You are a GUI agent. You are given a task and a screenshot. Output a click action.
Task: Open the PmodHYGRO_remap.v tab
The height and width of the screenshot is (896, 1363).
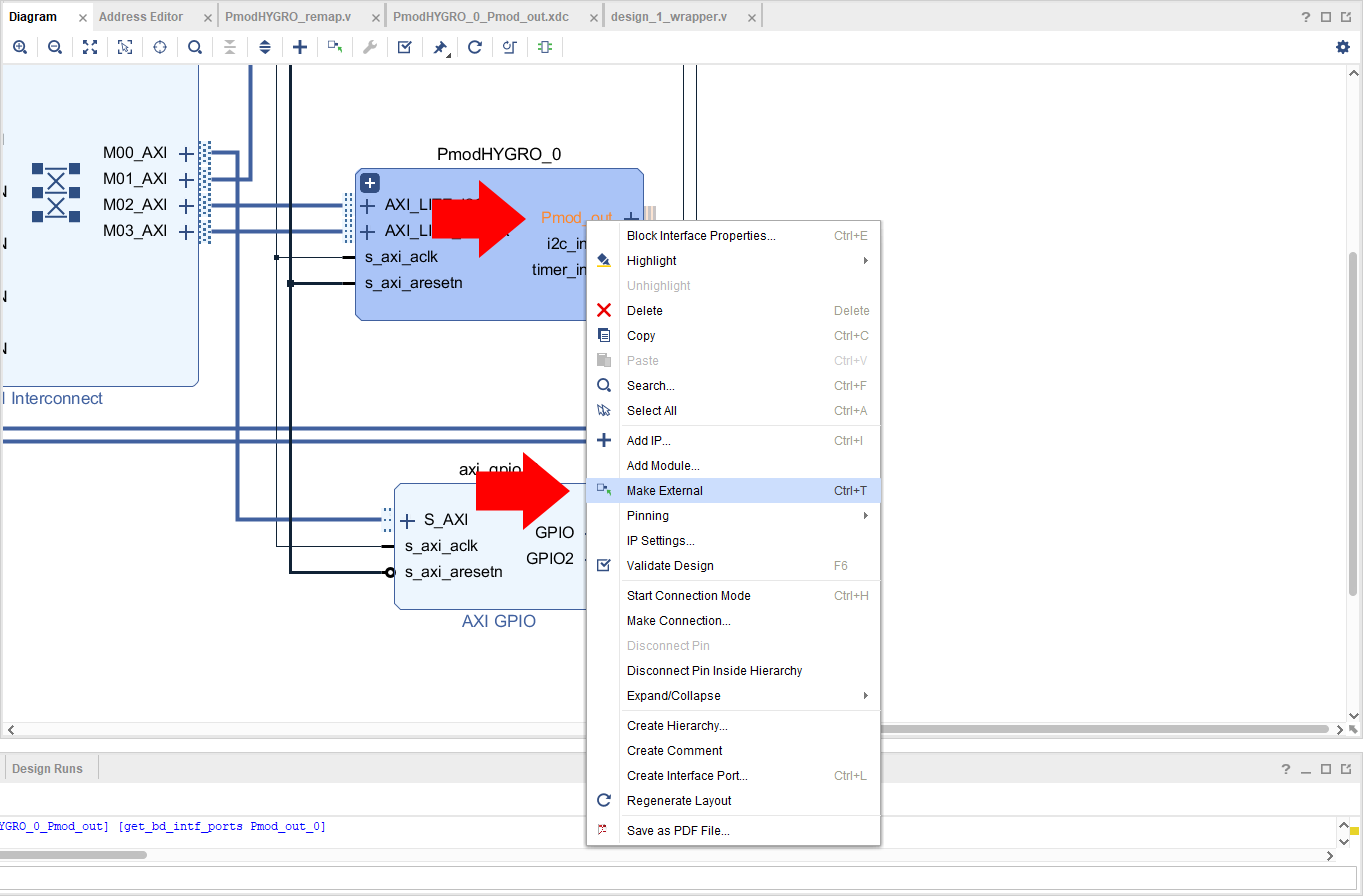pos(288,17)
